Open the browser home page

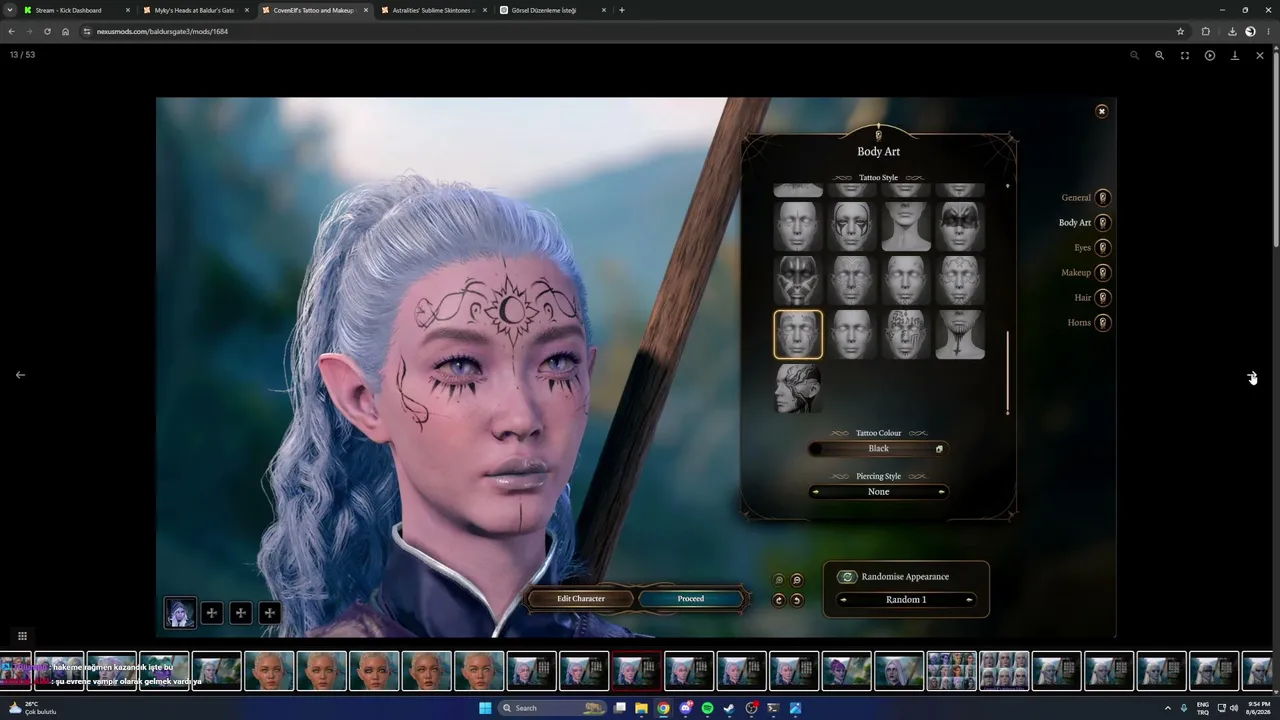pos(65,31)
